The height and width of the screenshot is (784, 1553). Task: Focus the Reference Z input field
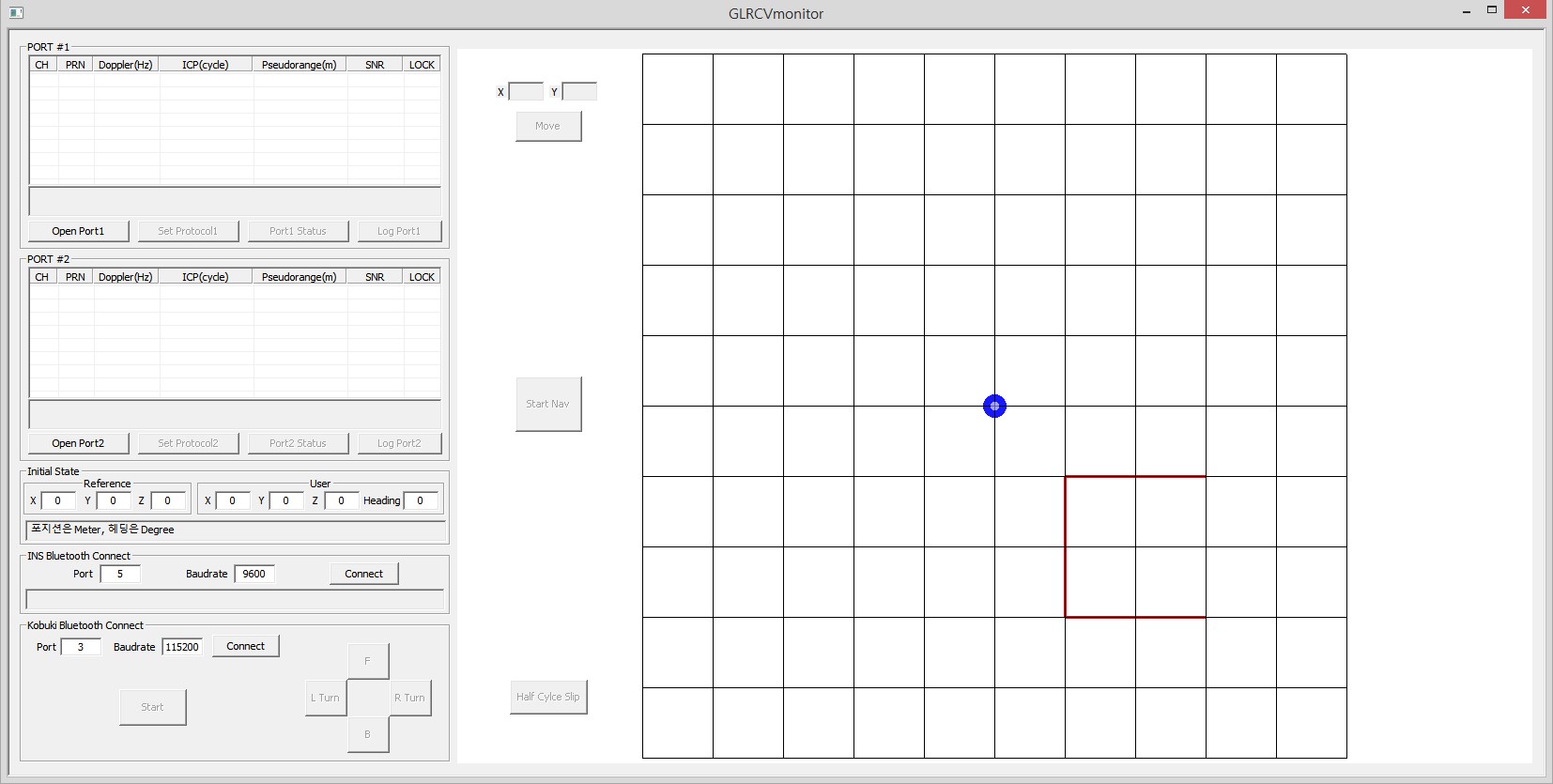tap(167, 500)
